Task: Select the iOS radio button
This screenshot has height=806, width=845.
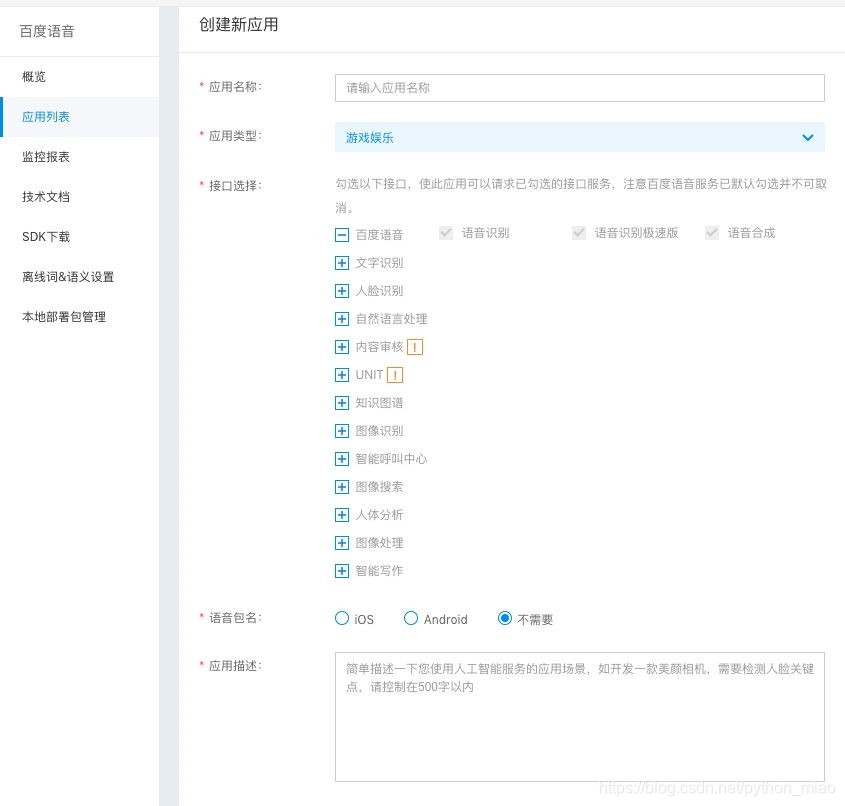Action: click(341, 618)
